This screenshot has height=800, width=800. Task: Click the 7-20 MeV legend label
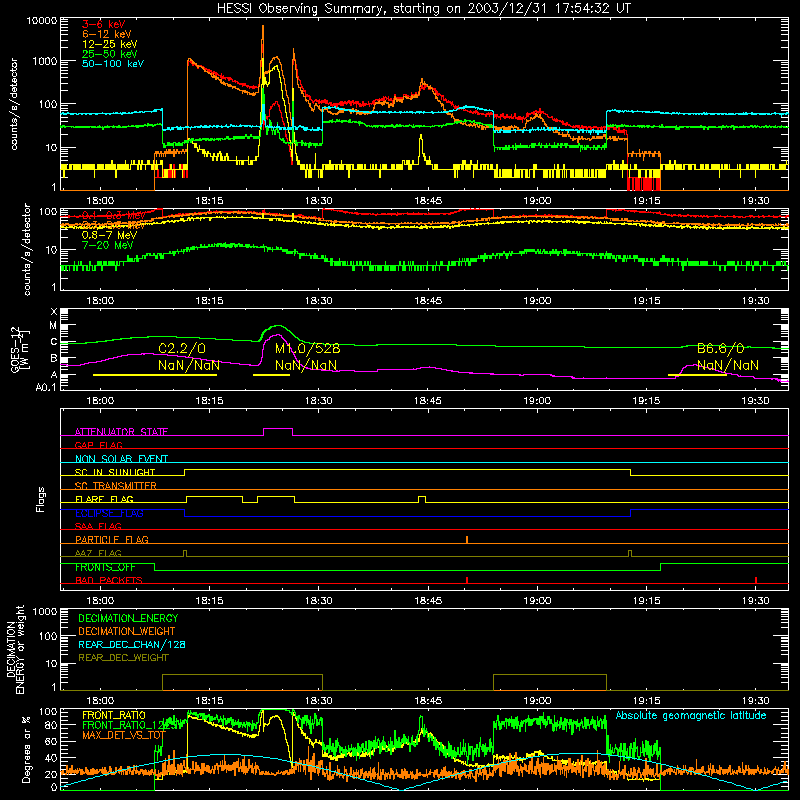click(x=108, y=245)
